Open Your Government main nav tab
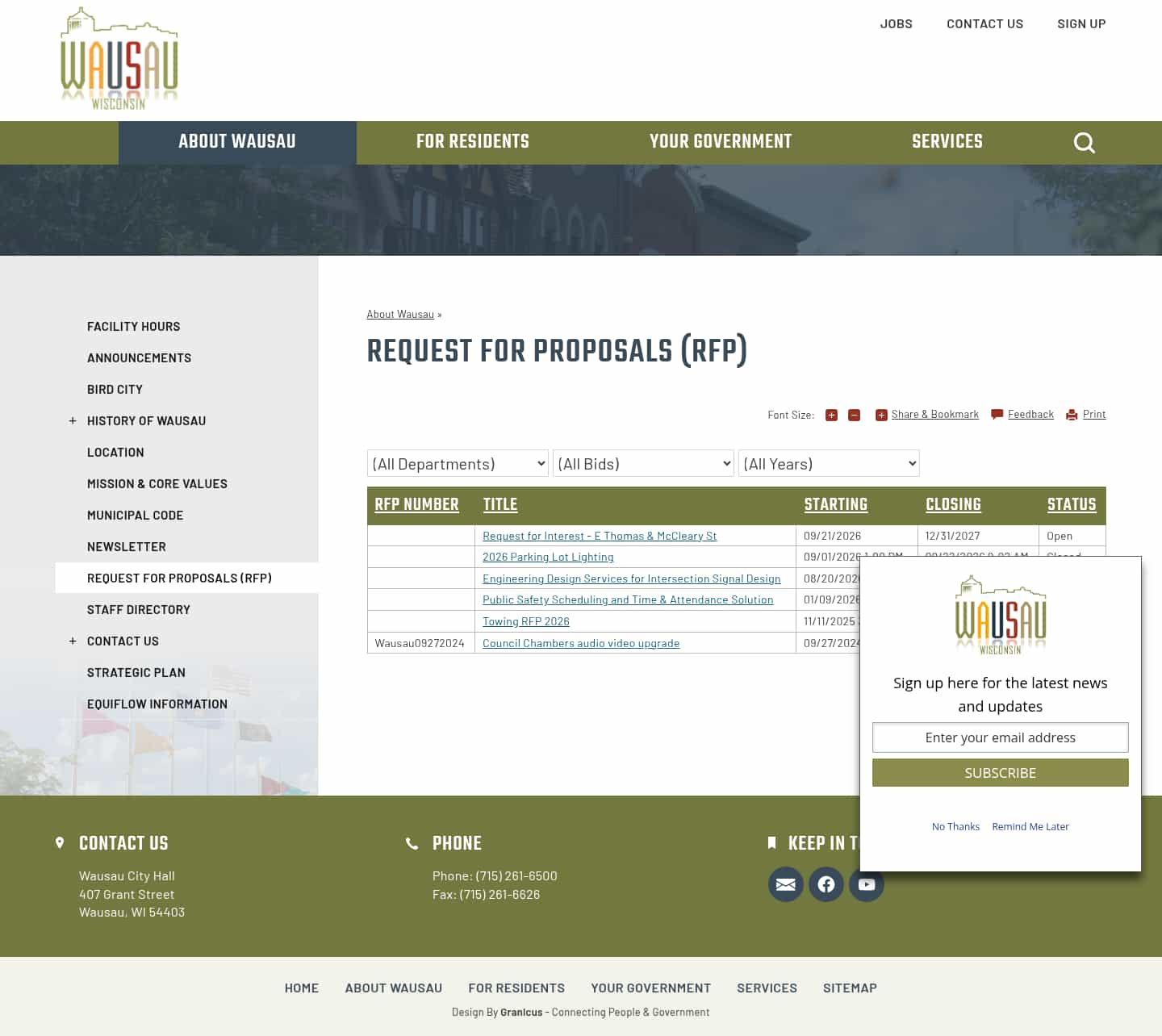The image size is (1162, 1036). point(721,142)
